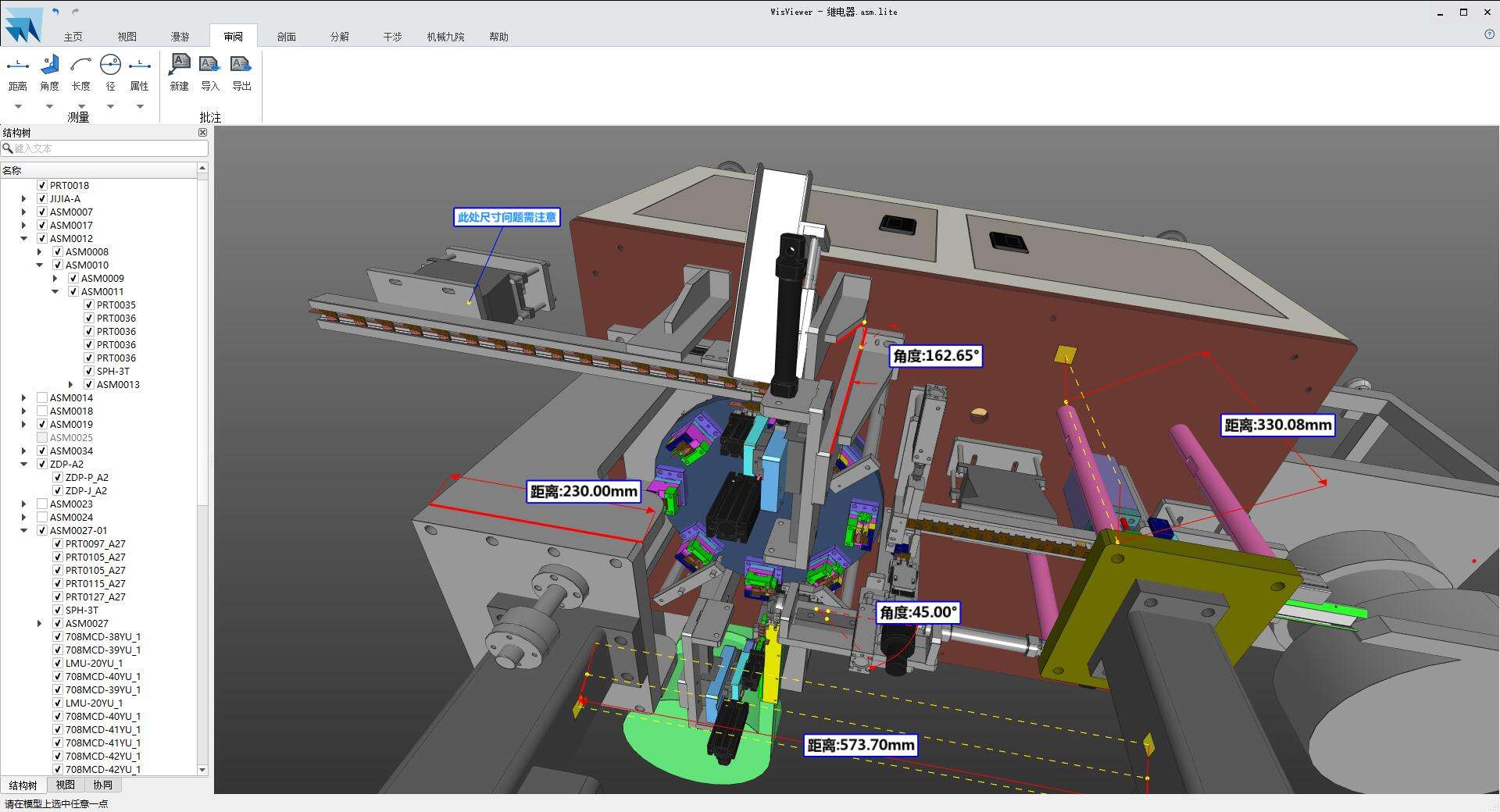Click the tree search text field
The width and height of the screenshot is (1500, 812).
[109, 148]
